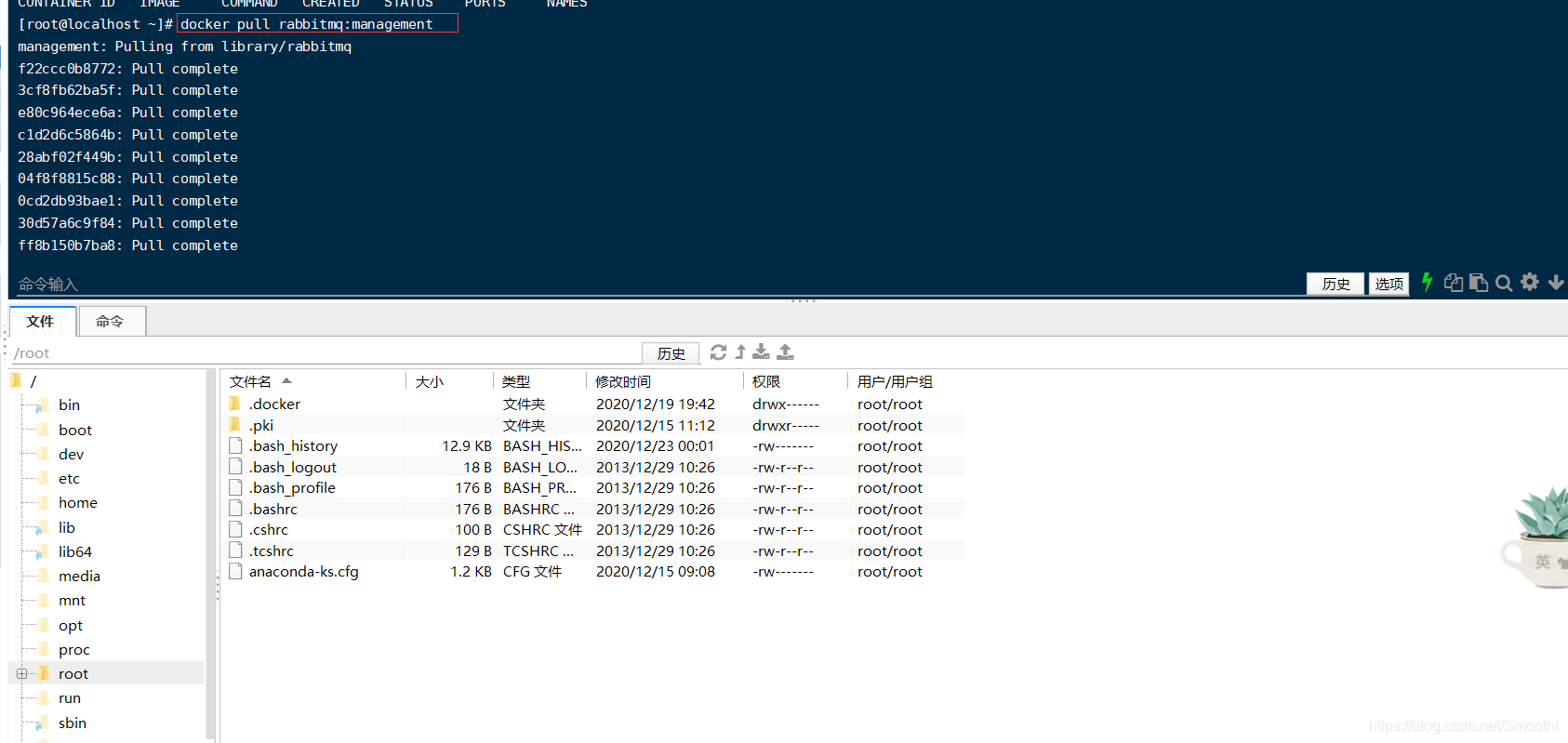Click the .cshrc file icon
Viewport: 1568px width, 743px height.
pos(235,529)
